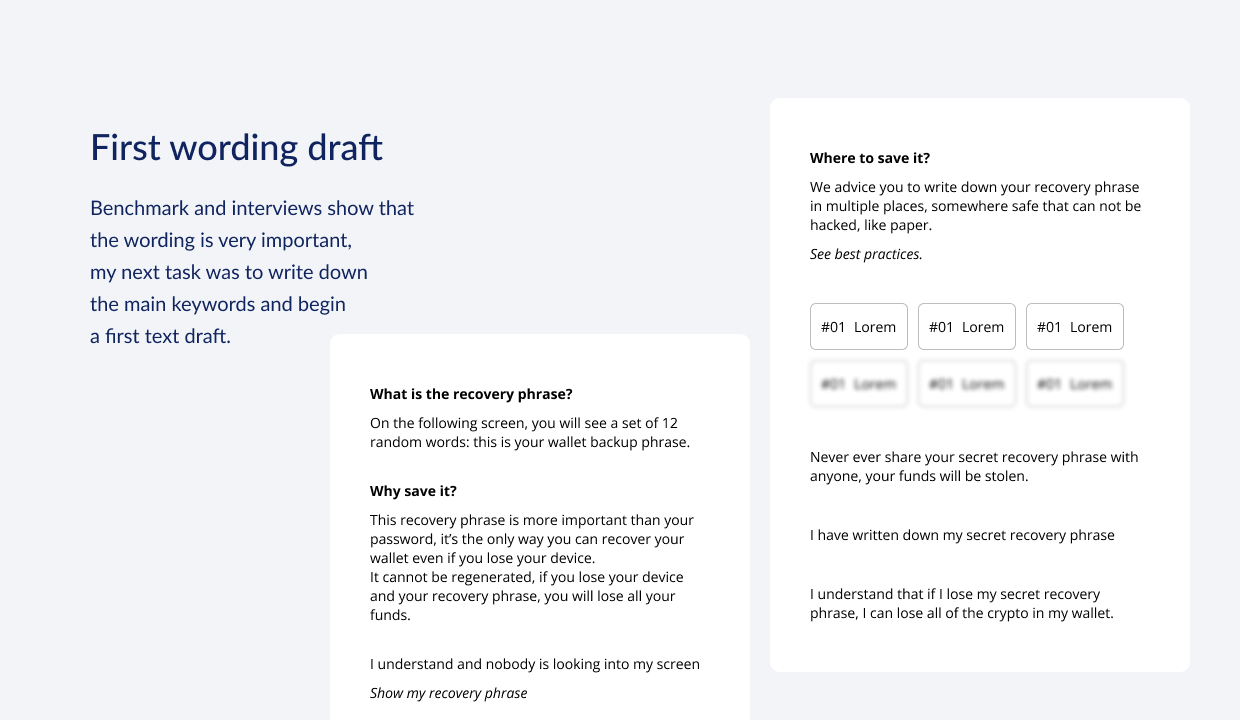Click the 'Where to save it?' heading
Screen dimensions: 1240x720
pyautogui.click(x=870, y=158)
